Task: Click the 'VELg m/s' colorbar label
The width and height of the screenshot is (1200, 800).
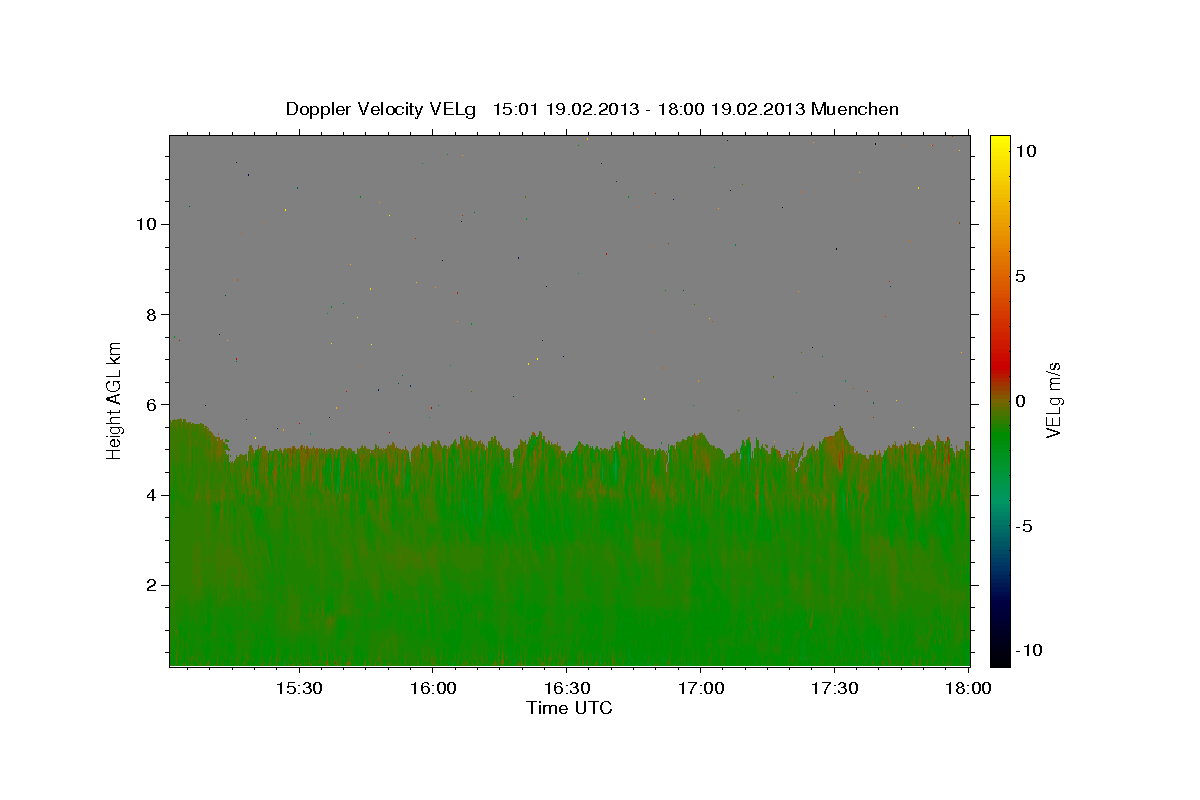Action: [x=1054, y=401]
